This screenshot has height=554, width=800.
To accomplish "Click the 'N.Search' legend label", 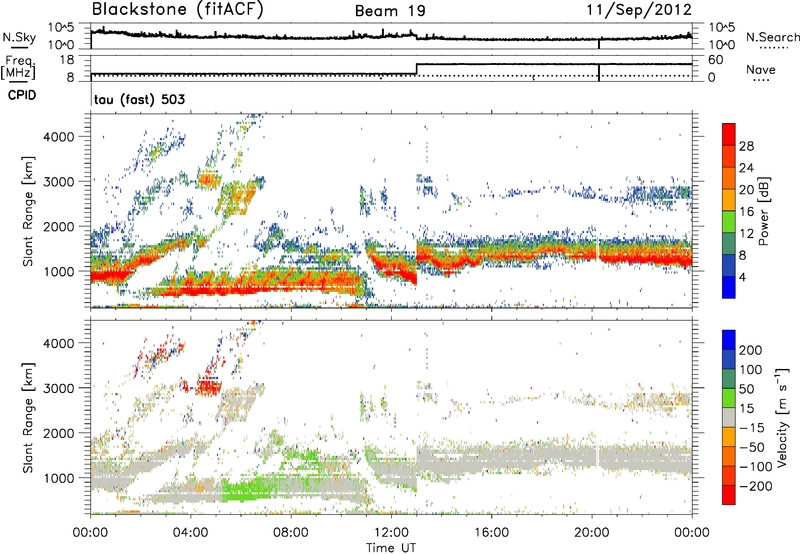I will tap(772, 37).
